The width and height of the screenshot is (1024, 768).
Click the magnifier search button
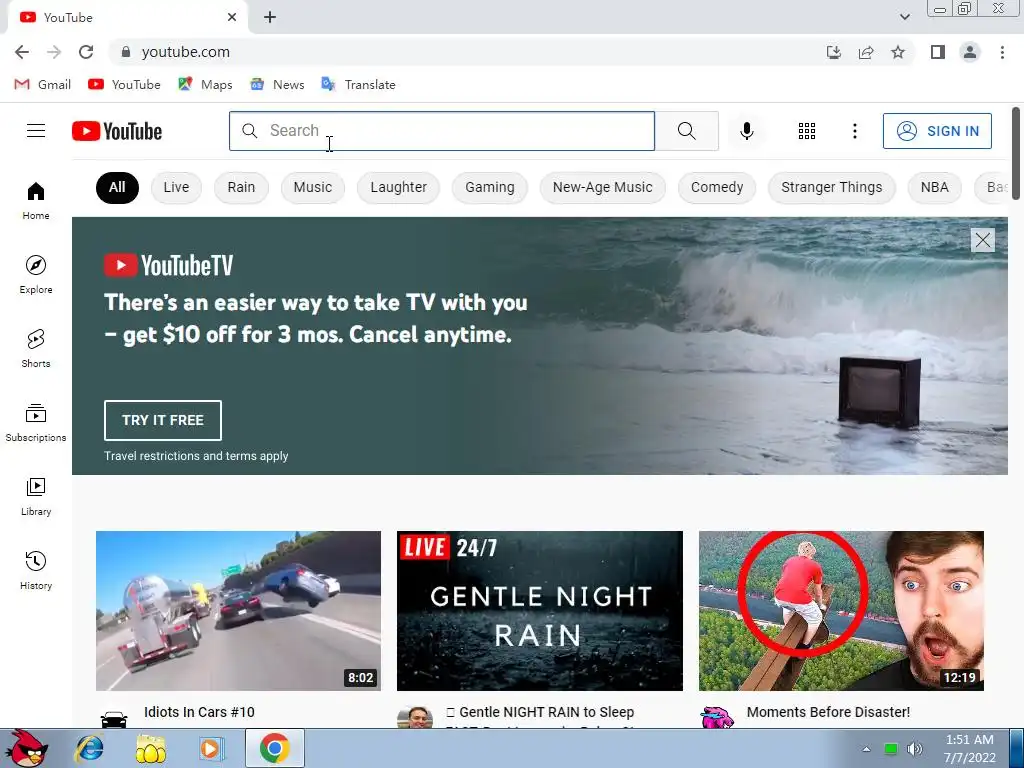point(686,131)
